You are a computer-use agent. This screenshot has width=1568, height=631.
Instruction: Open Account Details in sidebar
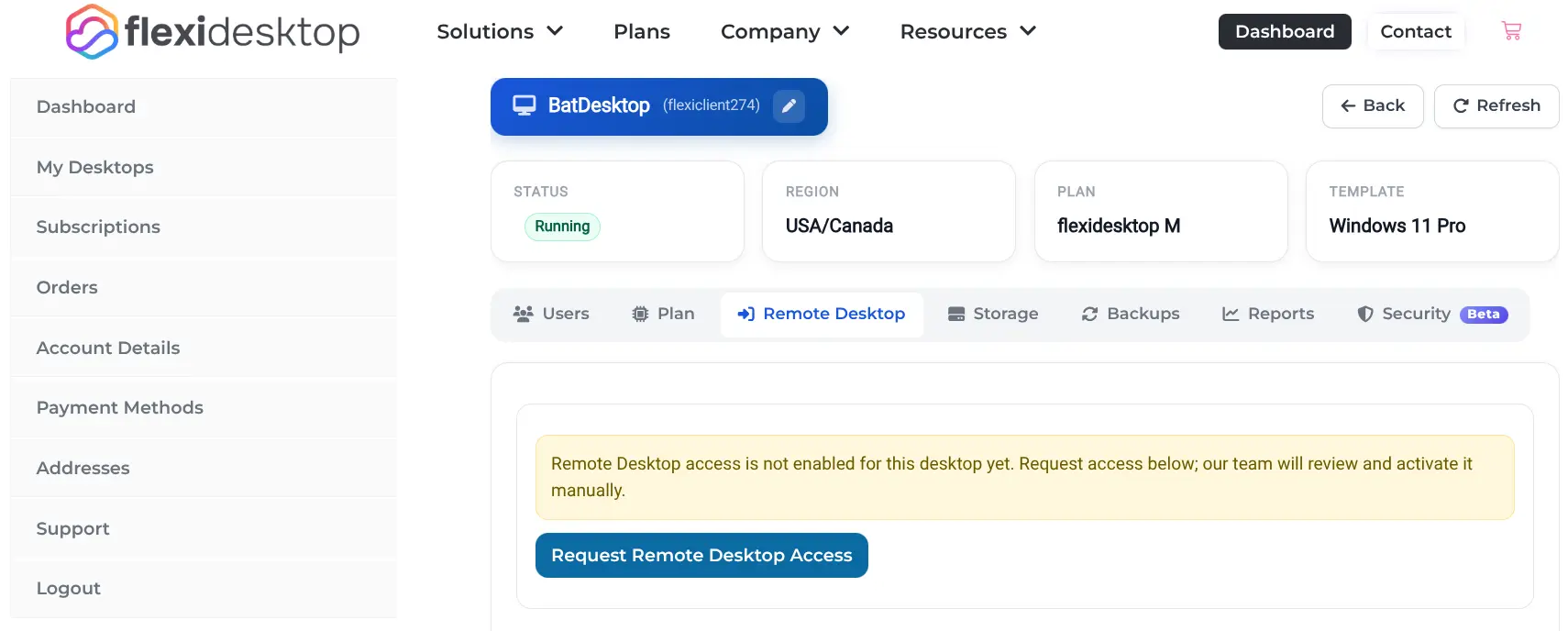tap(204, 348)
